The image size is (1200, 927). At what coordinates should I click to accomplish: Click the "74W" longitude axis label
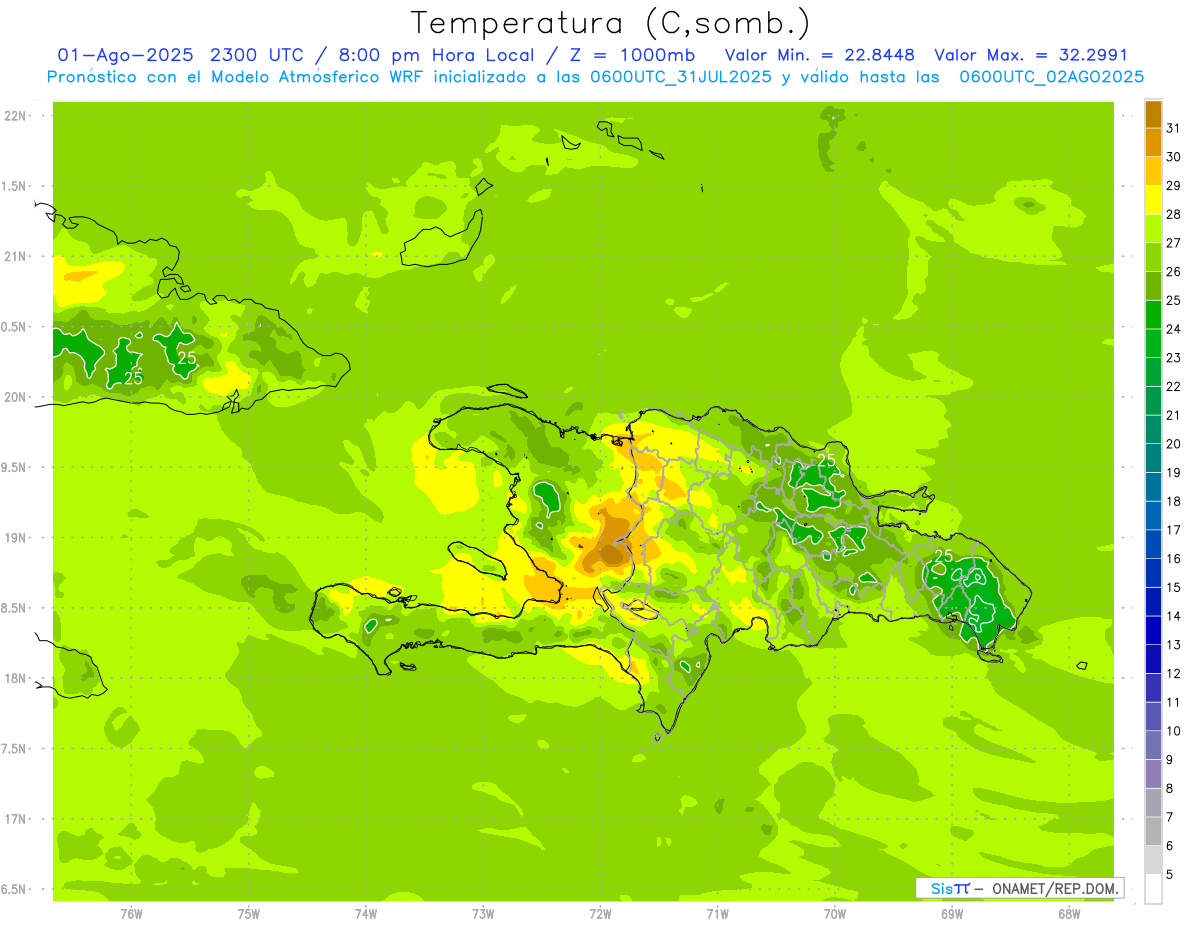[365, 914]
